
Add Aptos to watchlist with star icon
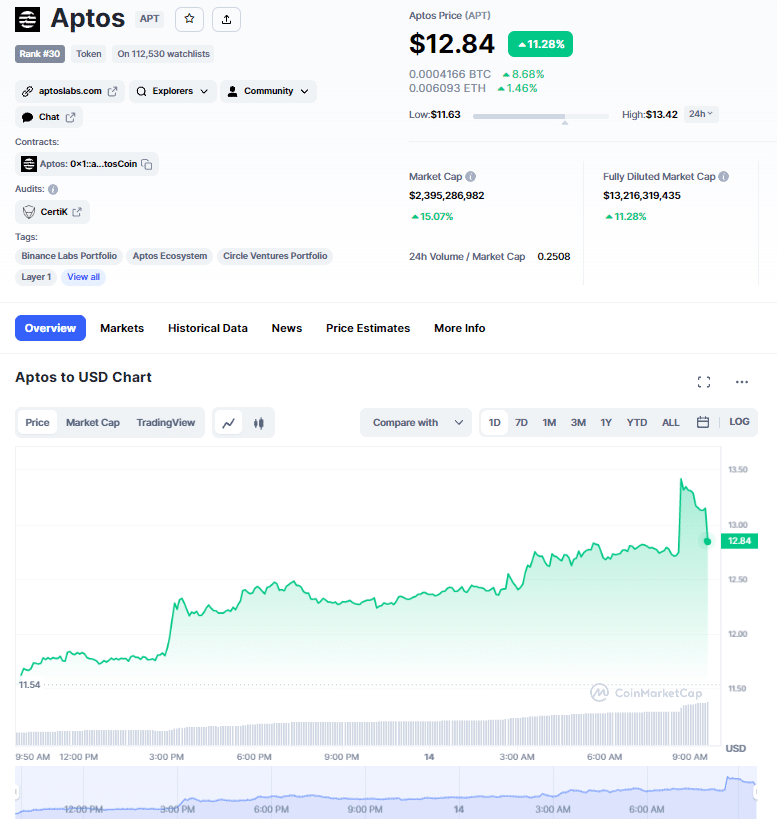pos(189,19)
